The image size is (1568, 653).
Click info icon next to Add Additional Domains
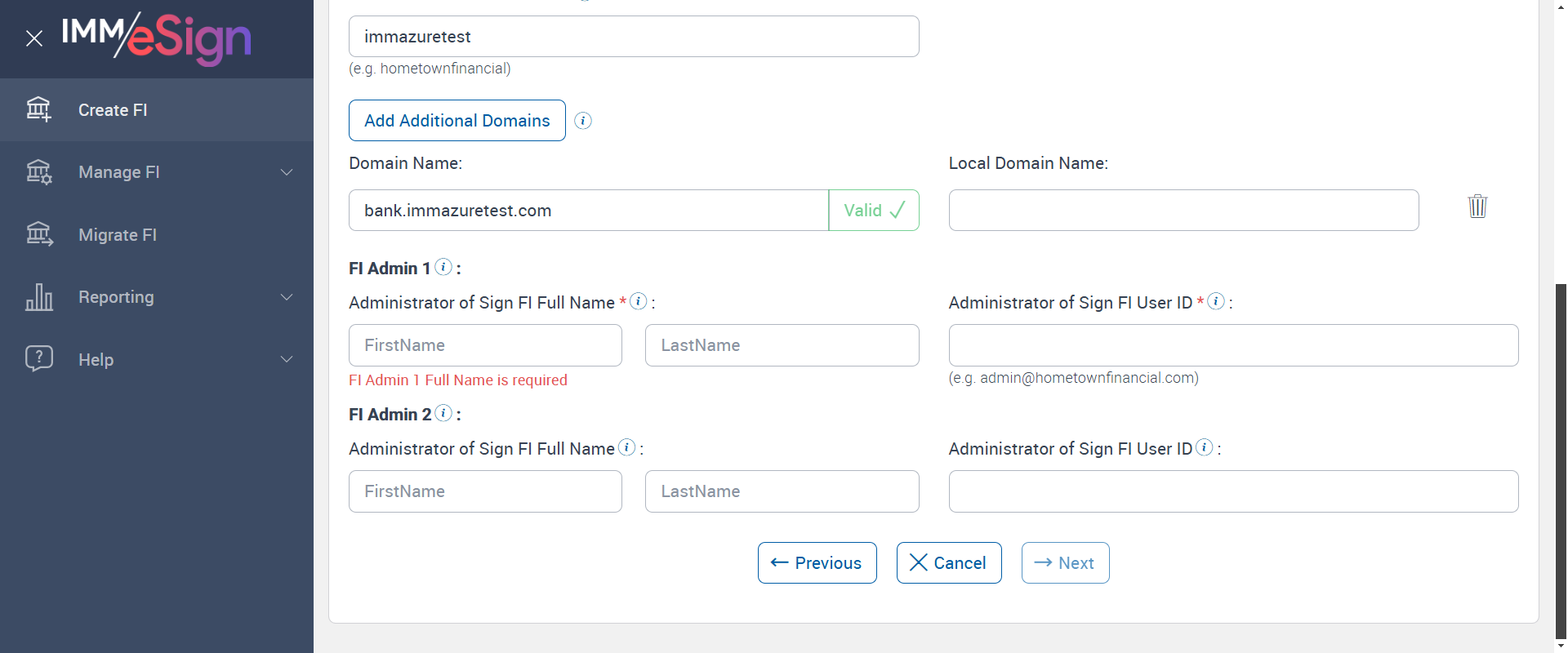(x=583, y=121)
